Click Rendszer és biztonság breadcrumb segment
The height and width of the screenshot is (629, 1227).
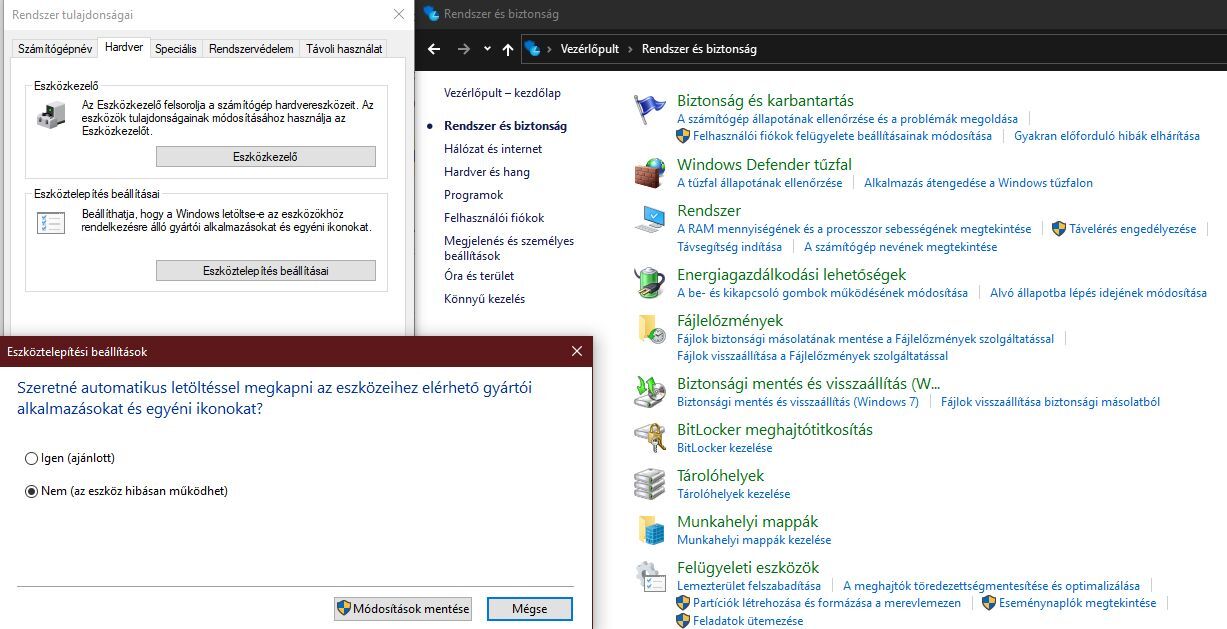(x=699, y=49)
